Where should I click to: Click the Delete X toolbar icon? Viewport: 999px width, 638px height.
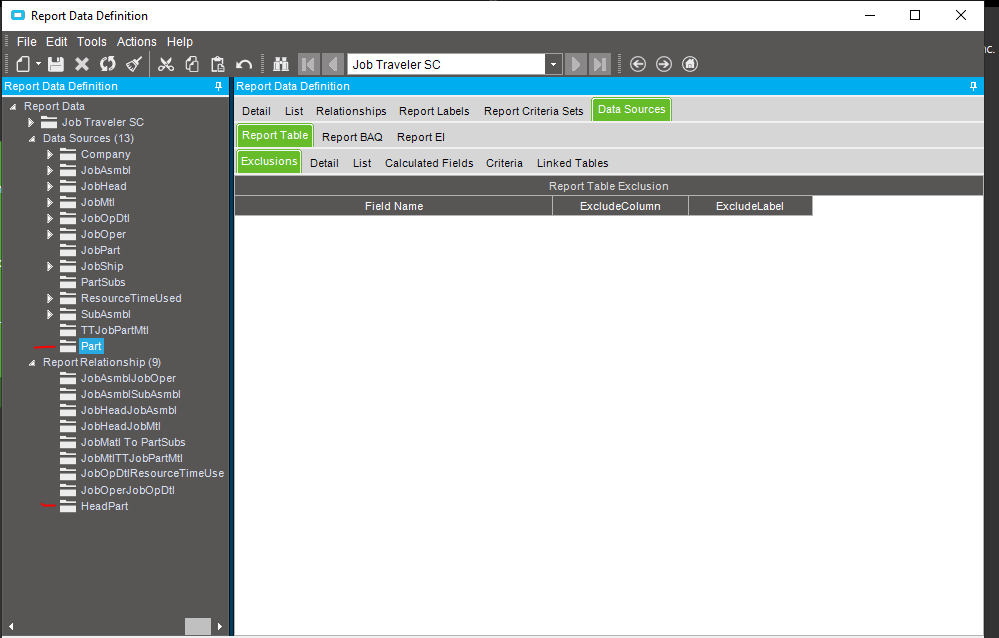tap(82, 64)
